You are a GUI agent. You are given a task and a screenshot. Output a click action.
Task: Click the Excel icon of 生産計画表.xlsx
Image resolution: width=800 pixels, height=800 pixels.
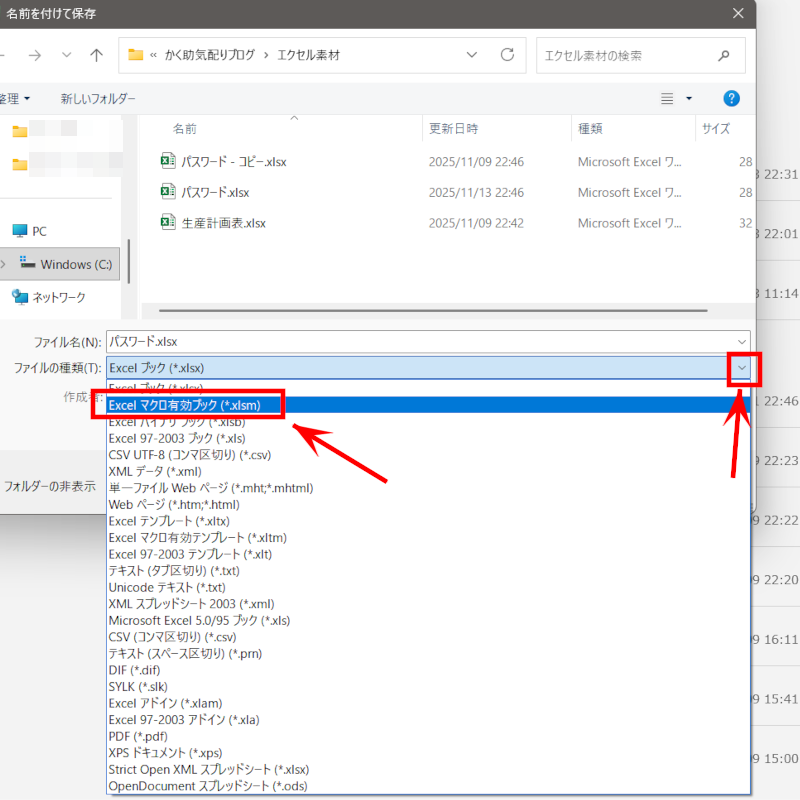coord(168,223)
